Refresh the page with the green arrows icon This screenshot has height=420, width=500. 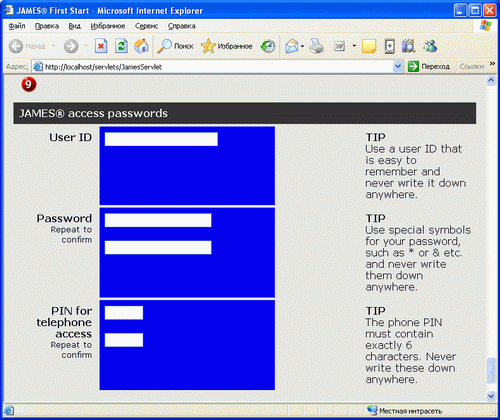point(121,46)
